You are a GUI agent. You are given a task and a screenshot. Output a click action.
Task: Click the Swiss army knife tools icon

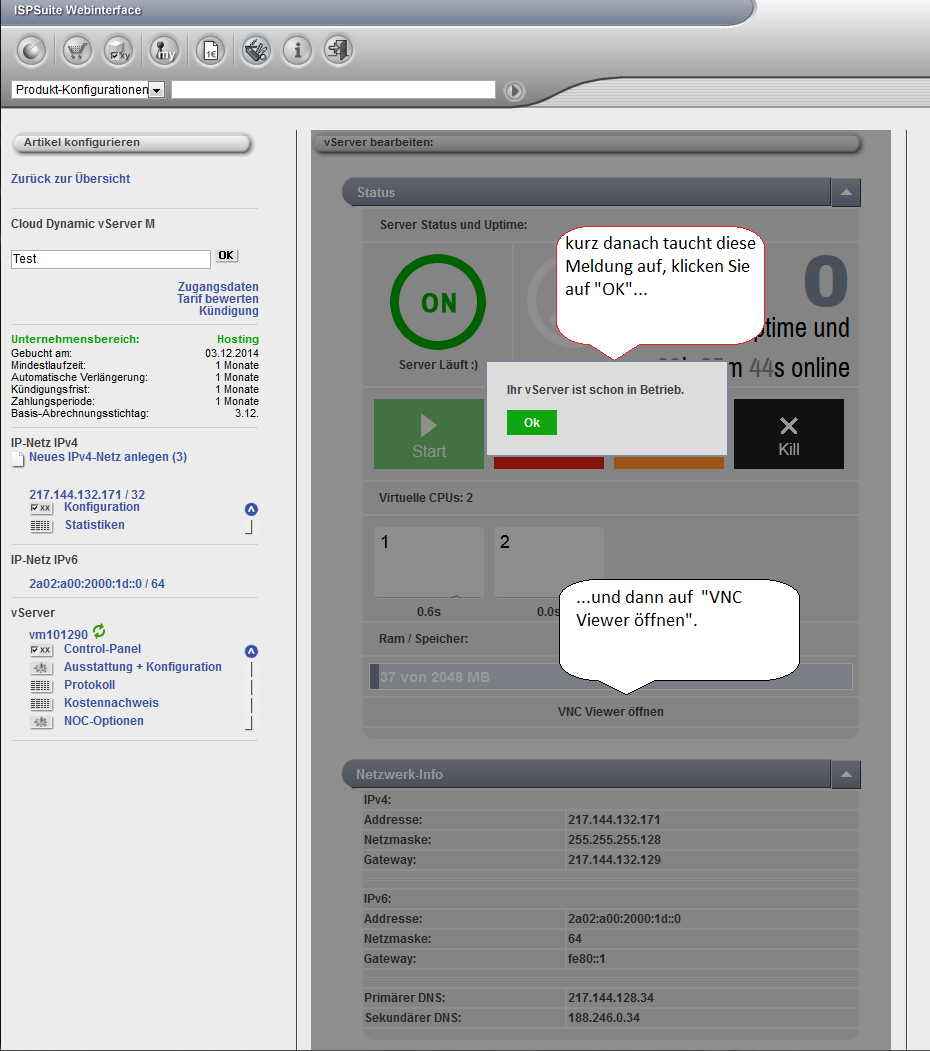pos(255,50)
